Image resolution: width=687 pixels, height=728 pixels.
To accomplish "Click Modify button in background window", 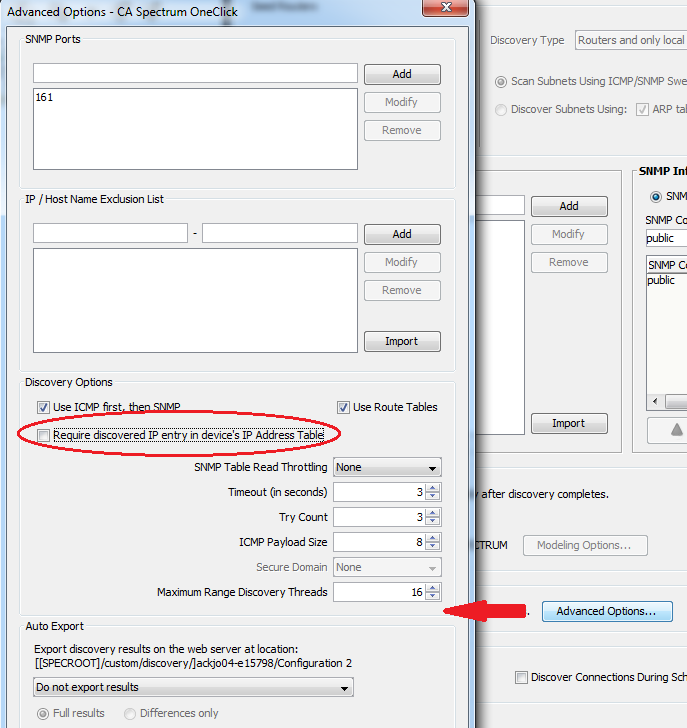I will click(x=569, y=234).
